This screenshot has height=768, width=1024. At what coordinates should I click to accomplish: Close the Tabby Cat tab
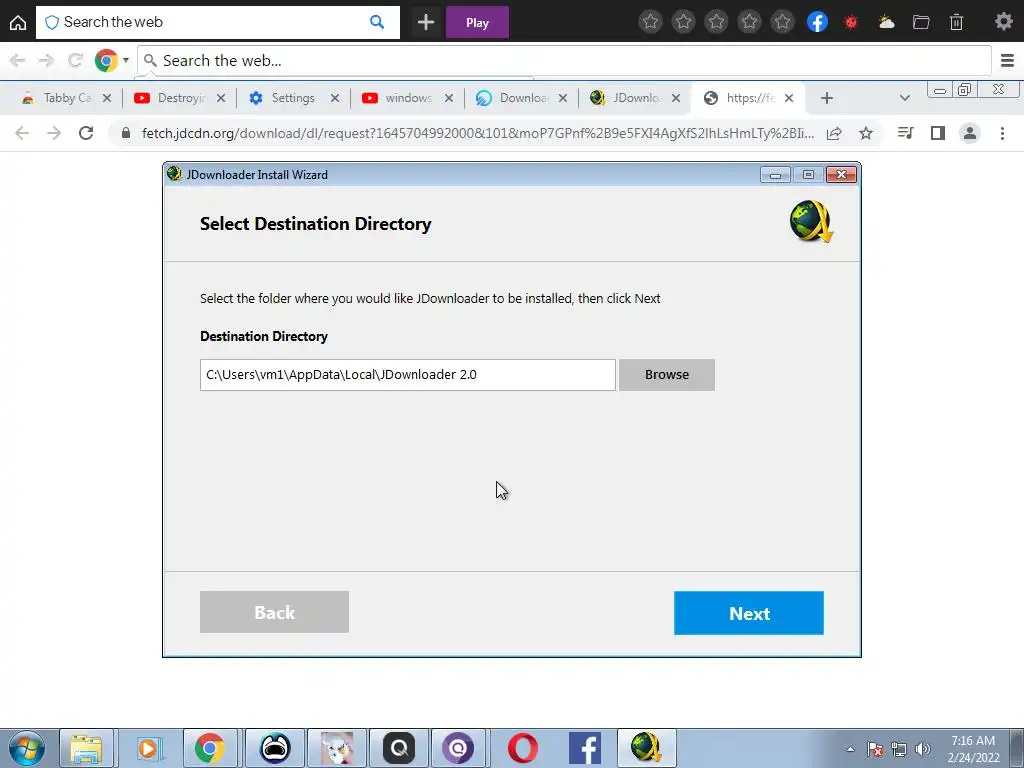(107, 98)
